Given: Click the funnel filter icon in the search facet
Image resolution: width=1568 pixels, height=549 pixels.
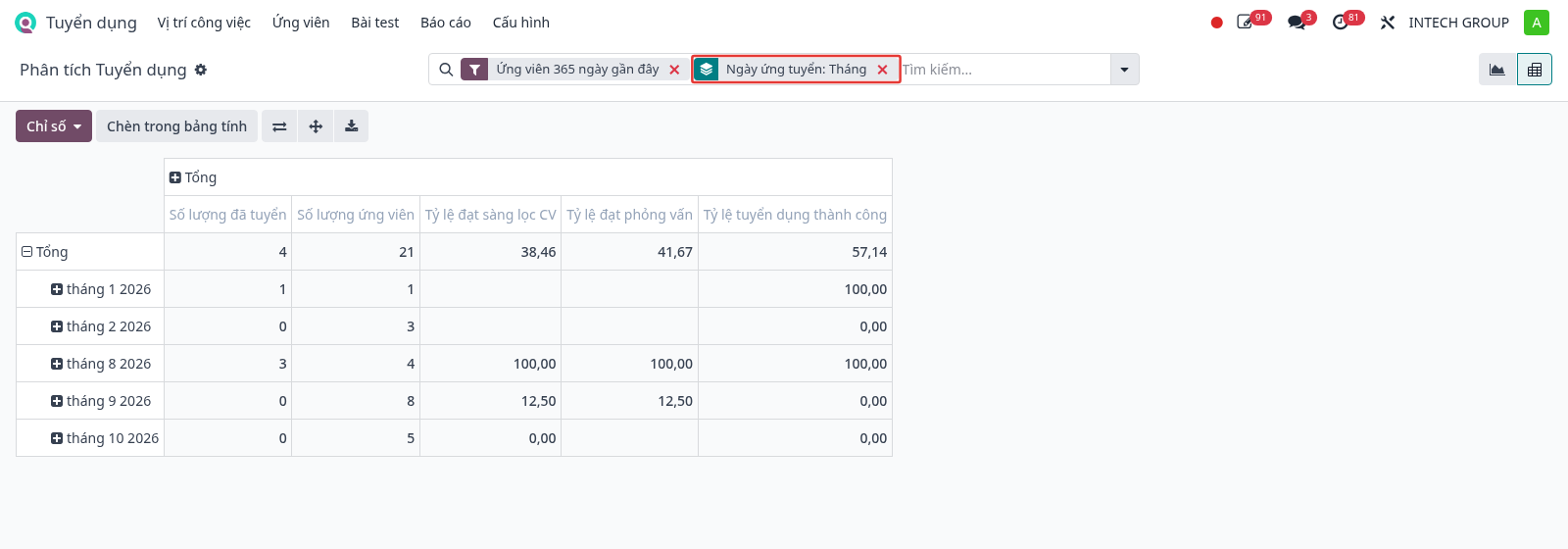Looking at the screenshot, I should pos(474,70).
